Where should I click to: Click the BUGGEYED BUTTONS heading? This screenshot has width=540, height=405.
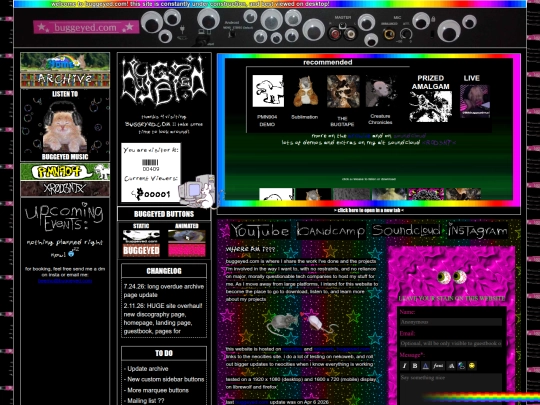click(x=164, y=214)
